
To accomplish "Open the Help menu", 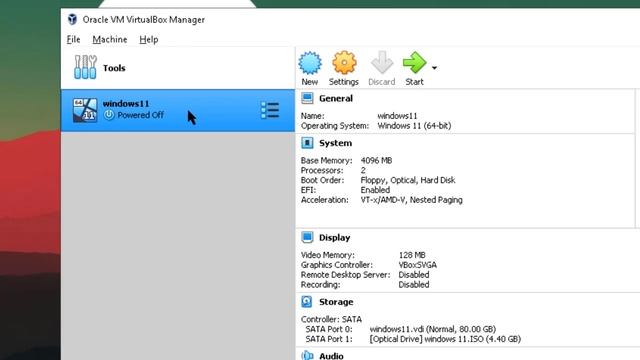I will coord(149,40).
